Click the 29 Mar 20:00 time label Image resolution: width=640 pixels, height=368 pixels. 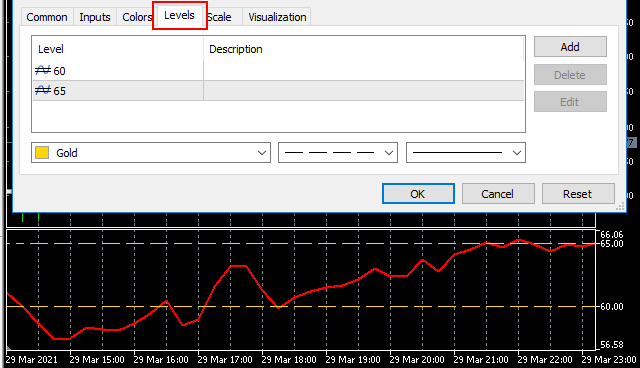417,360
